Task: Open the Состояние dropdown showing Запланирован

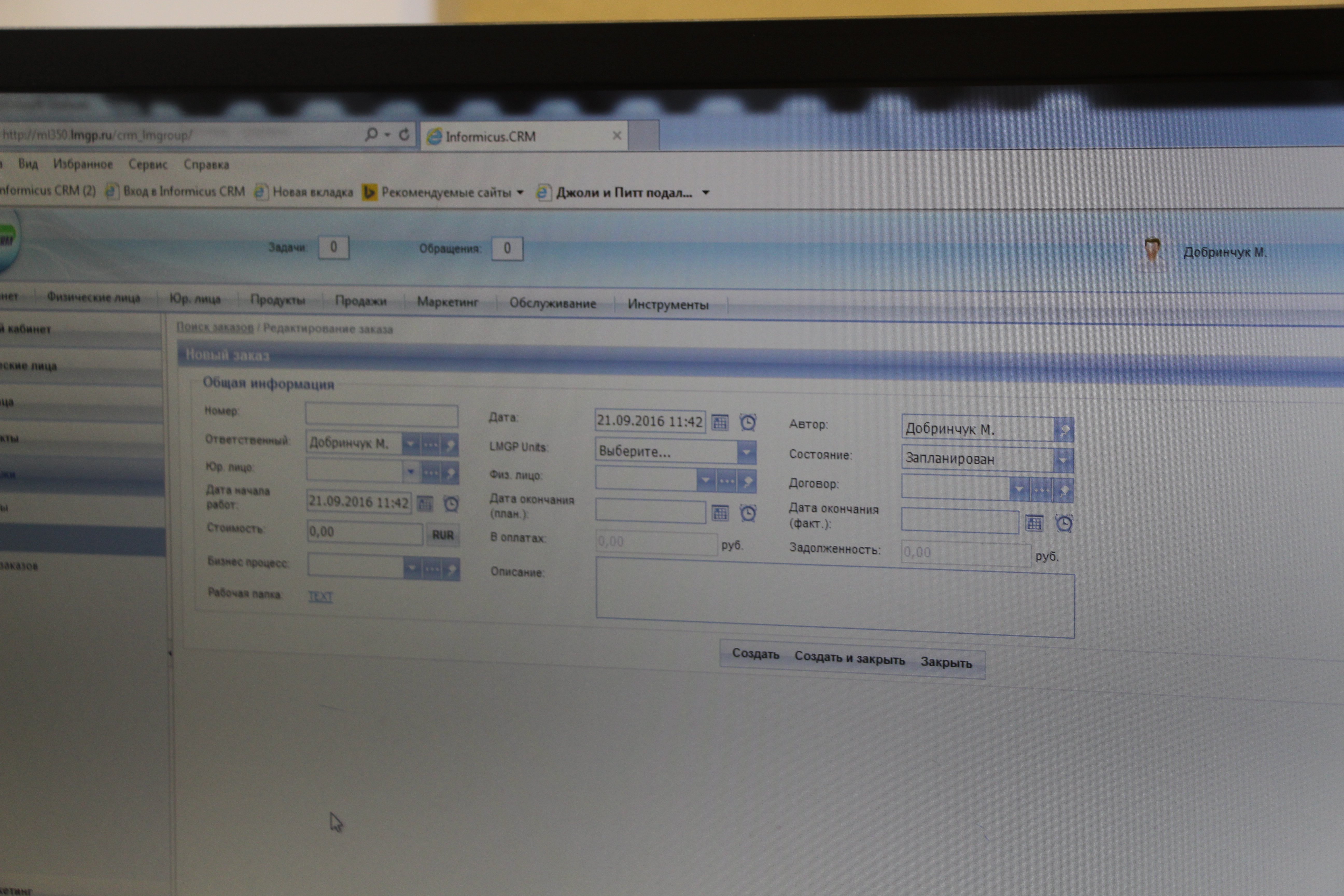Action: tap(1063, 460)
